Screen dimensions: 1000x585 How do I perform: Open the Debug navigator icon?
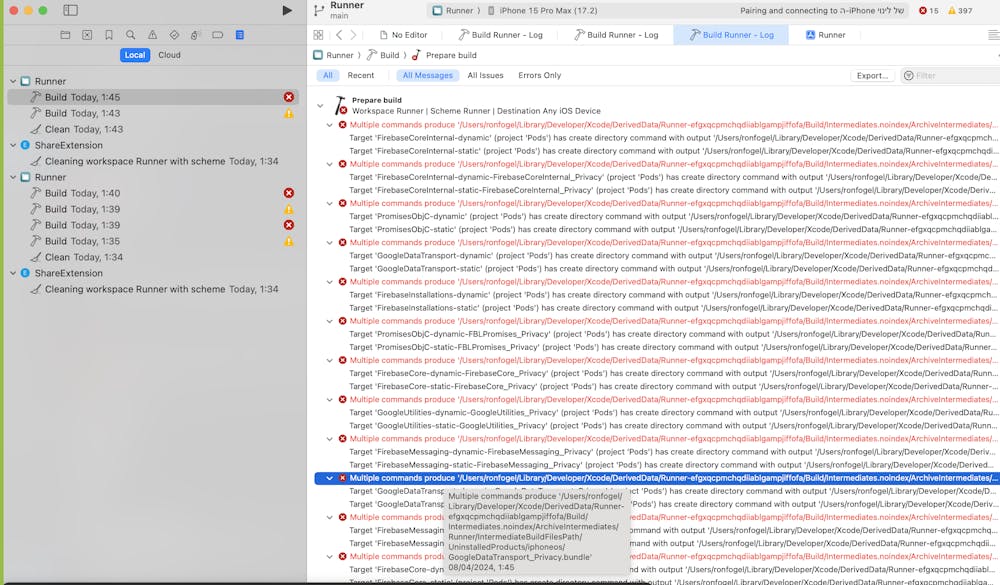[x=196, y=35]
